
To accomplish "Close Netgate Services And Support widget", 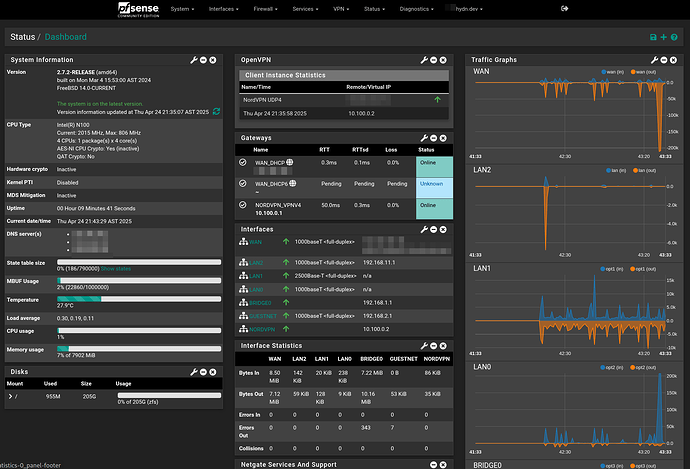I will click(x=443, y=465).
